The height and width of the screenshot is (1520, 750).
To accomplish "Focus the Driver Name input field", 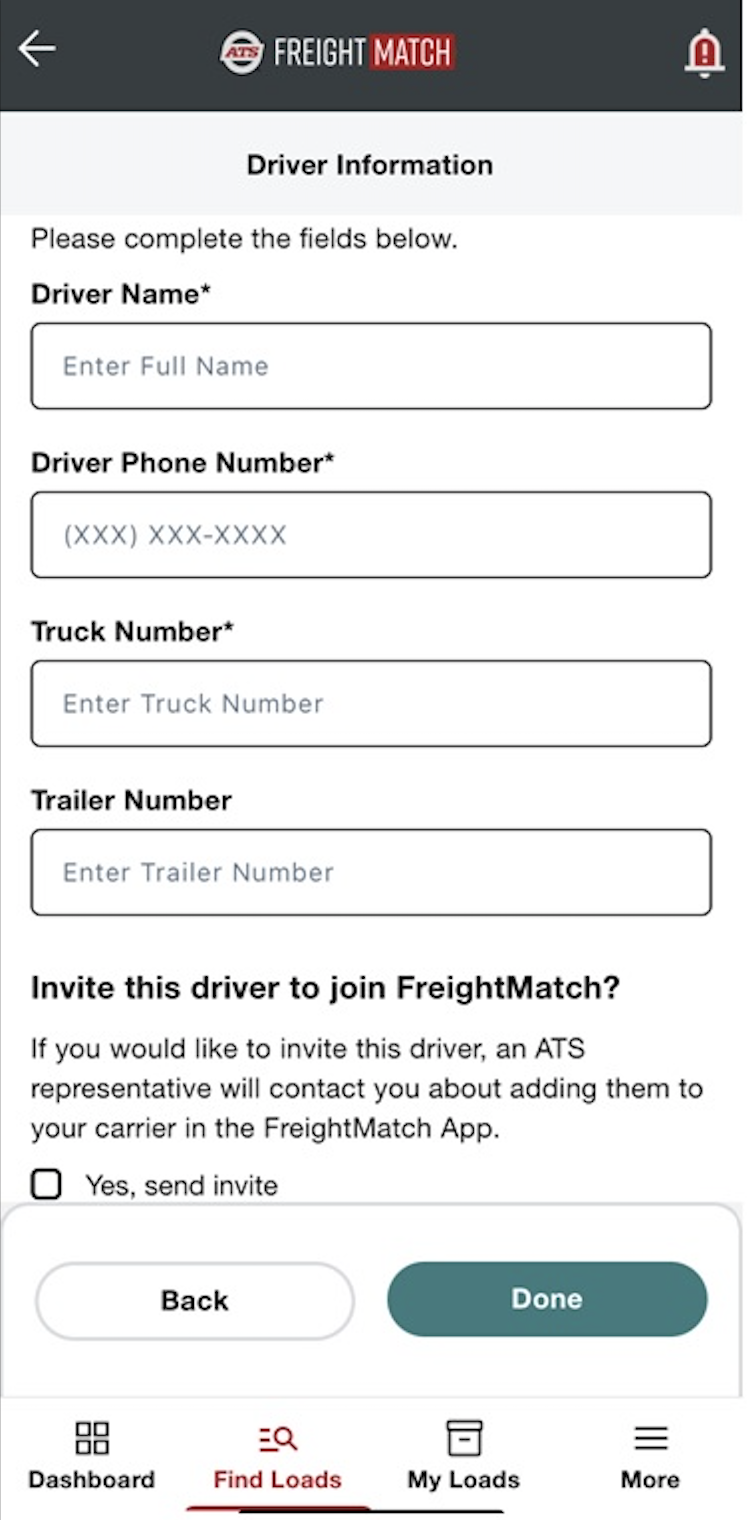I will pyautogui.click(x=371, y=366).
